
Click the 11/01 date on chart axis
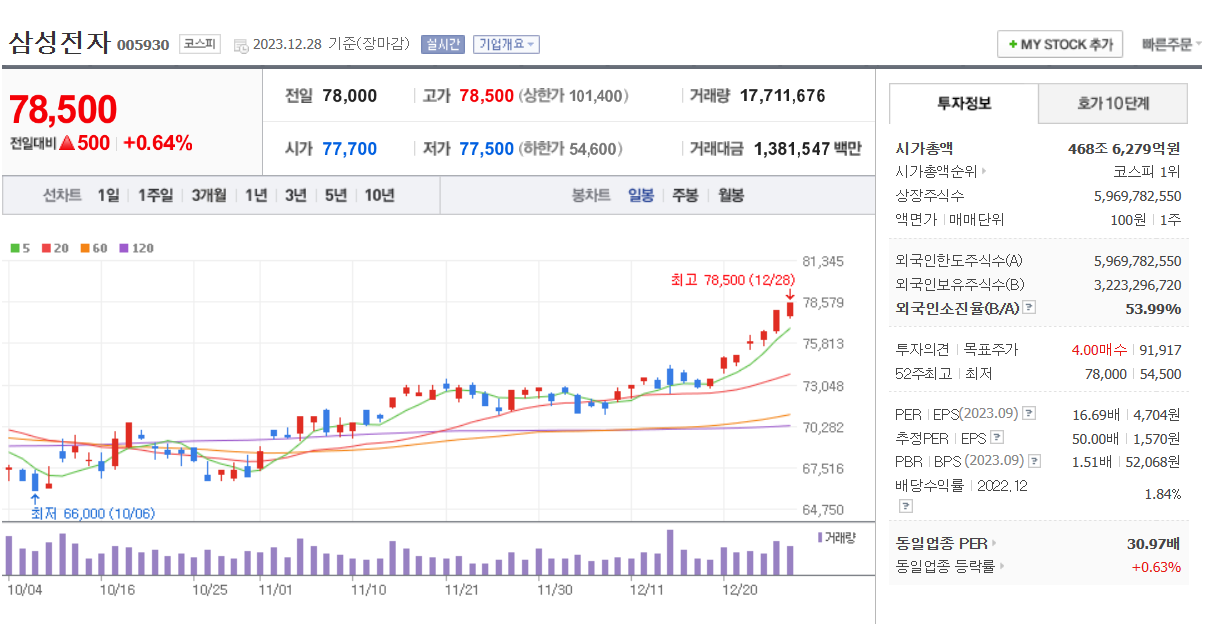tap(274, 590)
